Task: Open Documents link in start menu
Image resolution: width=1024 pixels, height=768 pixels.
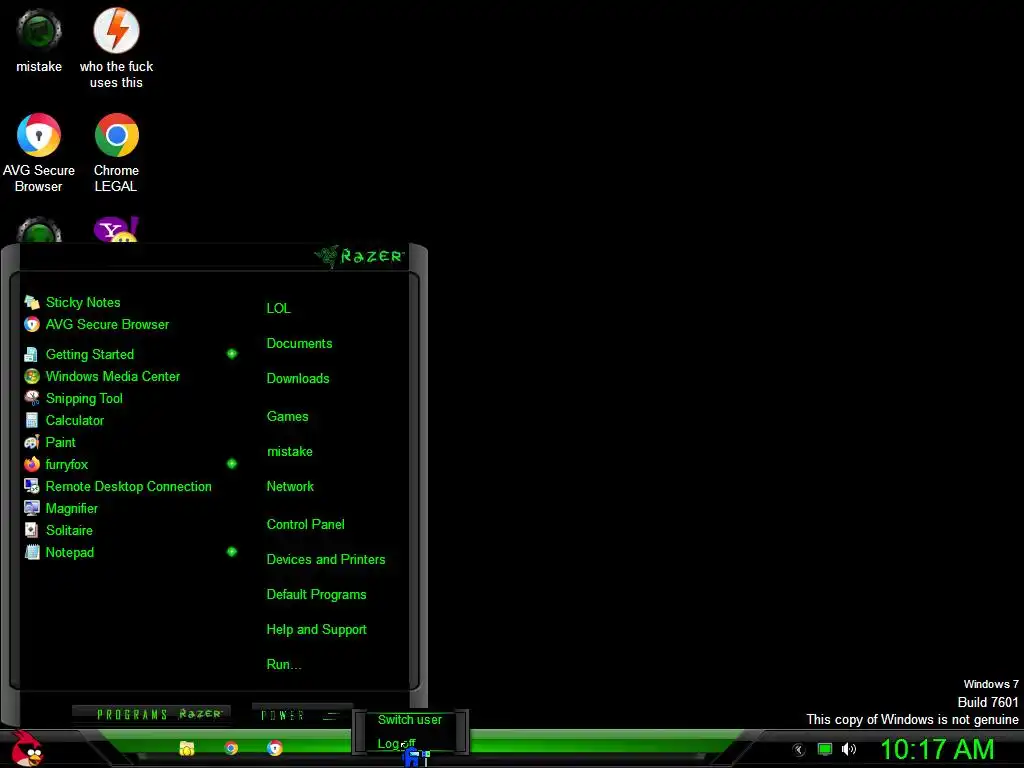Action: 299,344
